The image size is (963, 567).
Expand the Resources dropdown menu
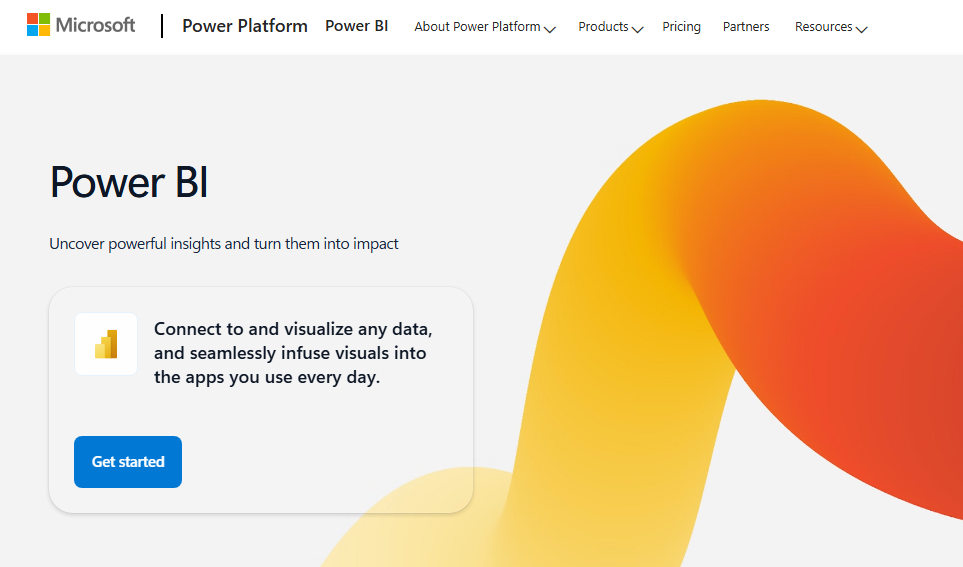(830, 27)
